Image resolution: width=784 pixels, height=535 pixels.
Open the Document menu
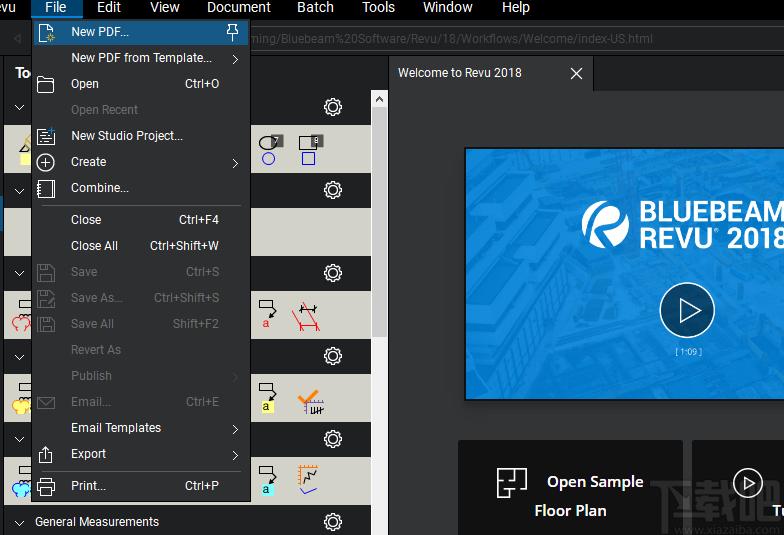[238, 8]
